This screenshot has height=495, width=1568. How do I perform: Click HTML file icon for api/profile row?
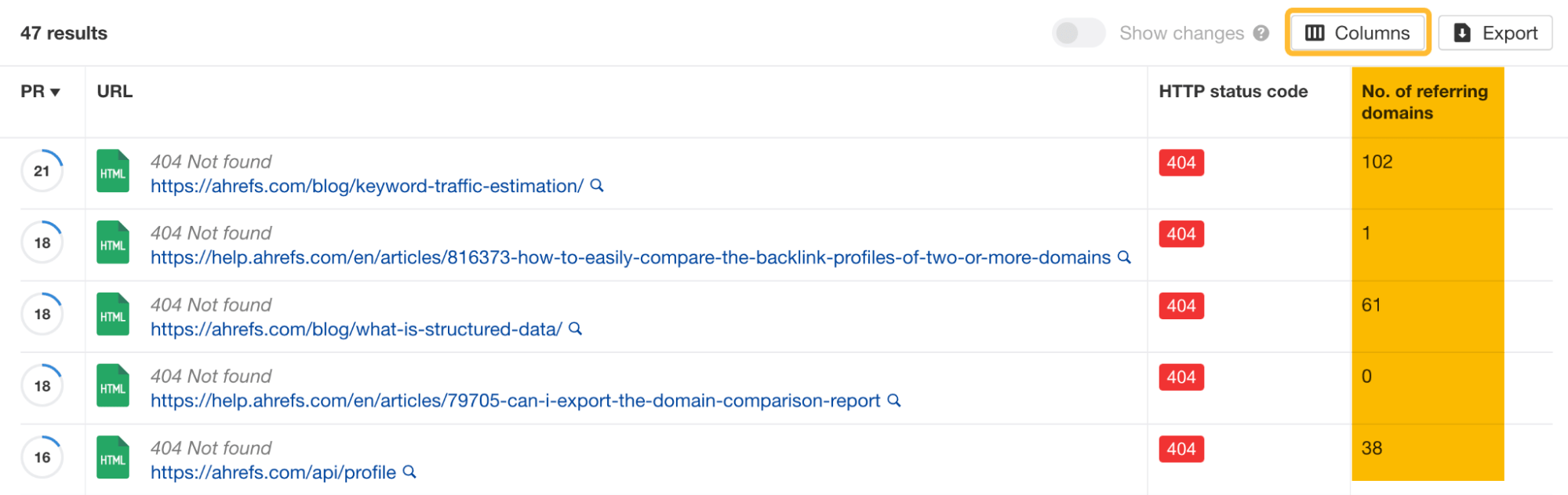113,457
